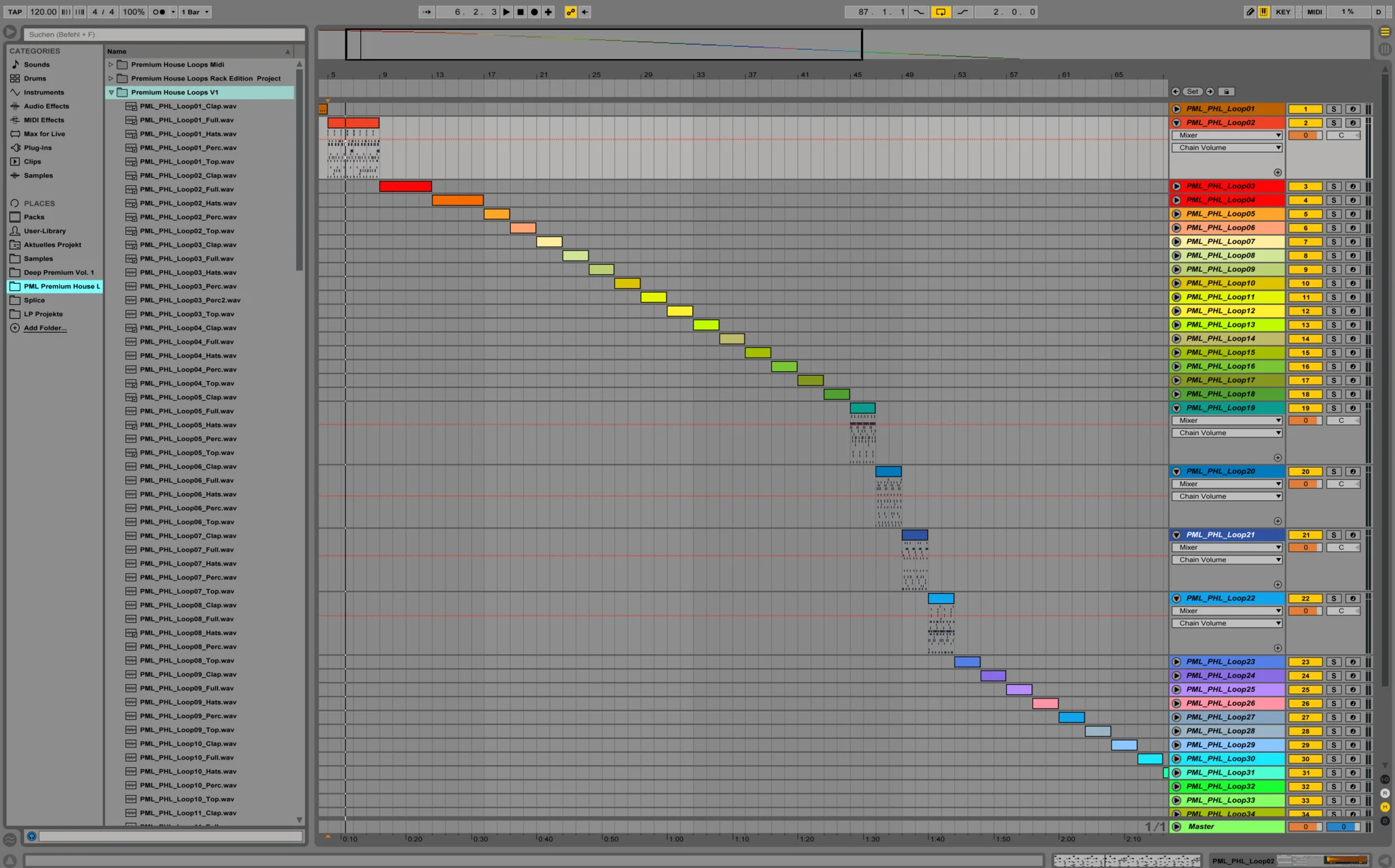Viewport: 1395px width, 868px height.
Task: Toggle the Follow playback button
Action: pos(426,12)
